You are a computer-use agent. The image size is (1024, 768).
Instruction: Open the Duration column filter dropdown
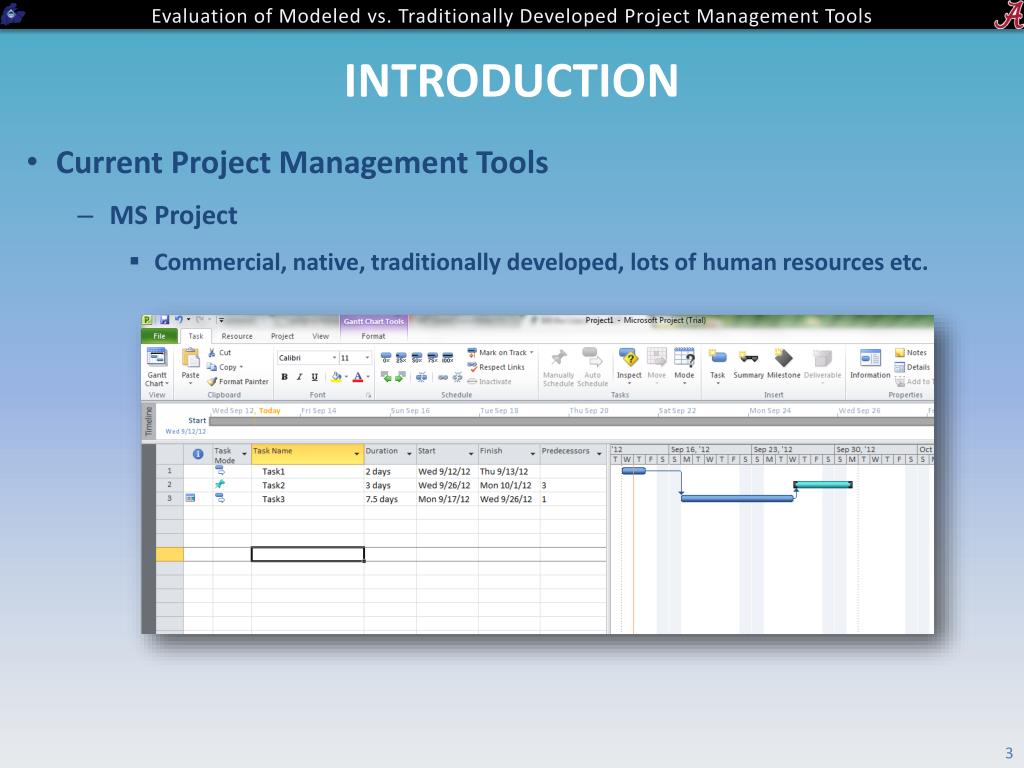coord(409,453)
